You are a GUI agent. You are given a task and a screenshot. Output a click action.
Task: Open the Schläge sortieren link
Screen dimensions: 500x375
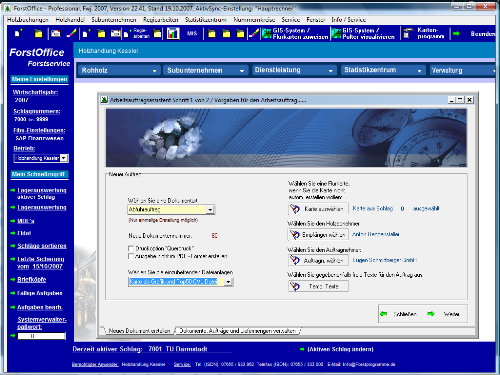(42, 246)
